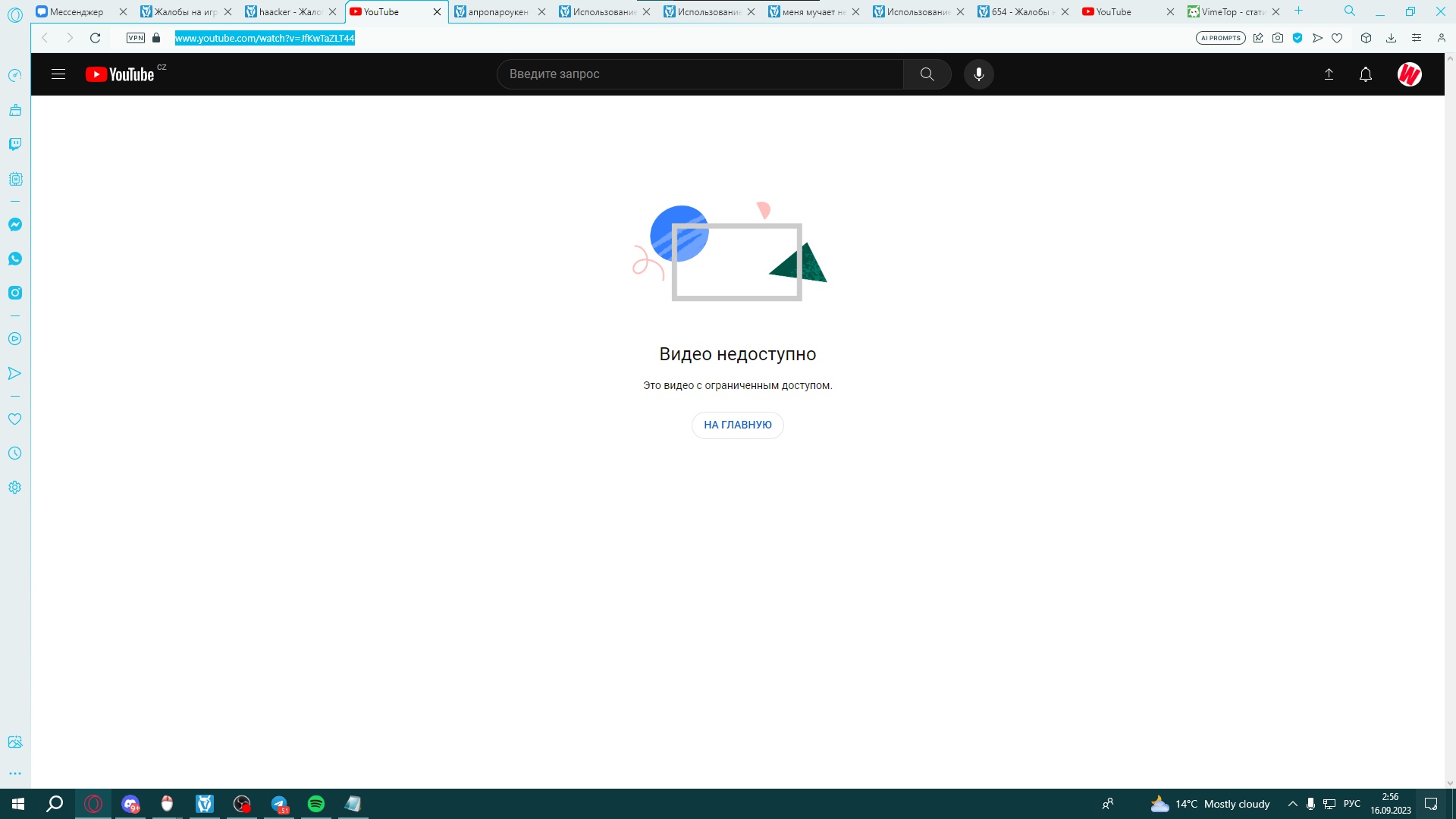Open the YouTube upload/create icon
The height and width of the screenshot is (819, 1456).
(1329, 74)
